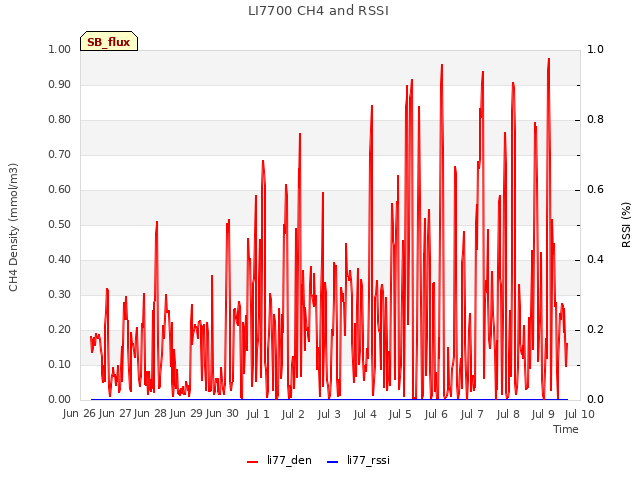Click the Jul 3 x-axis tick label
The height and width of the screenshot is (480, 640).
[329, 414]
